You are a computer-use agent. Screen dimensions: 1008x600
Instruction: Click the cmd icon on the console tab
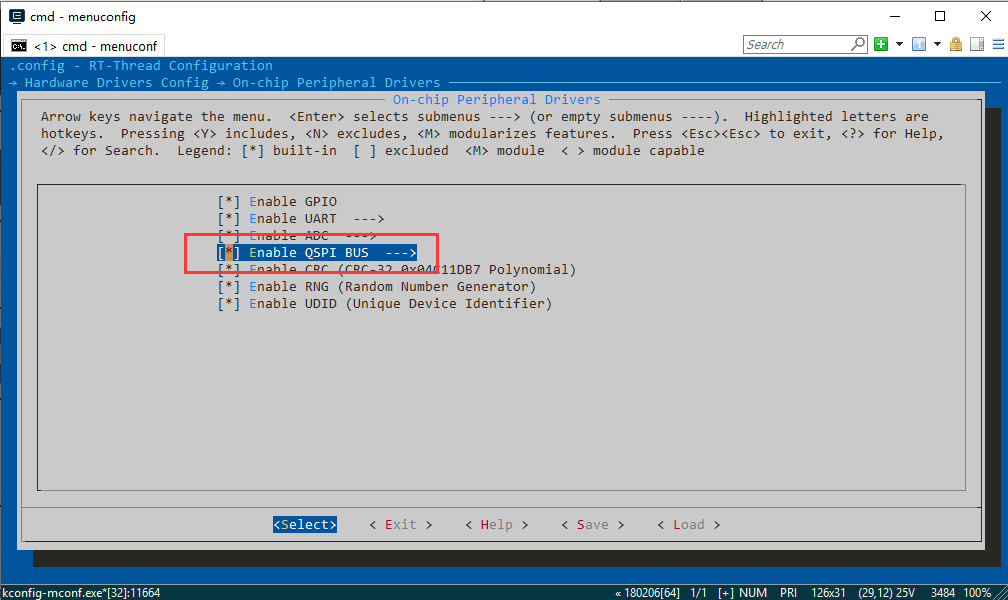point(19,46)
